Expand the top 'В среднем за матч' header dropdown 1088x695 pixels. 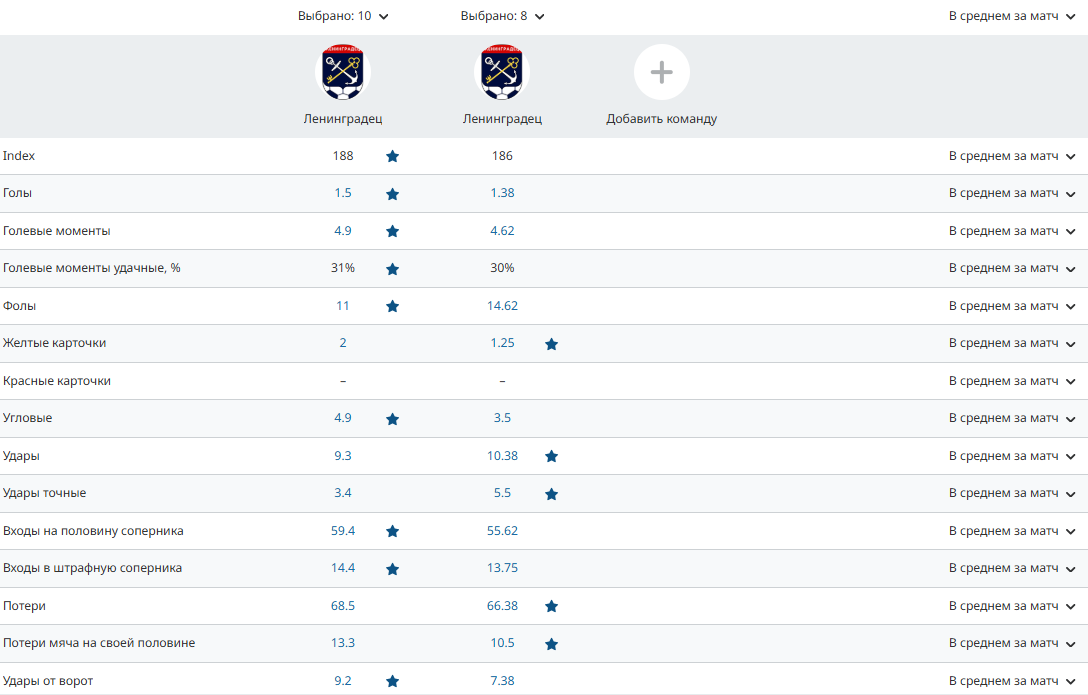1012,16
